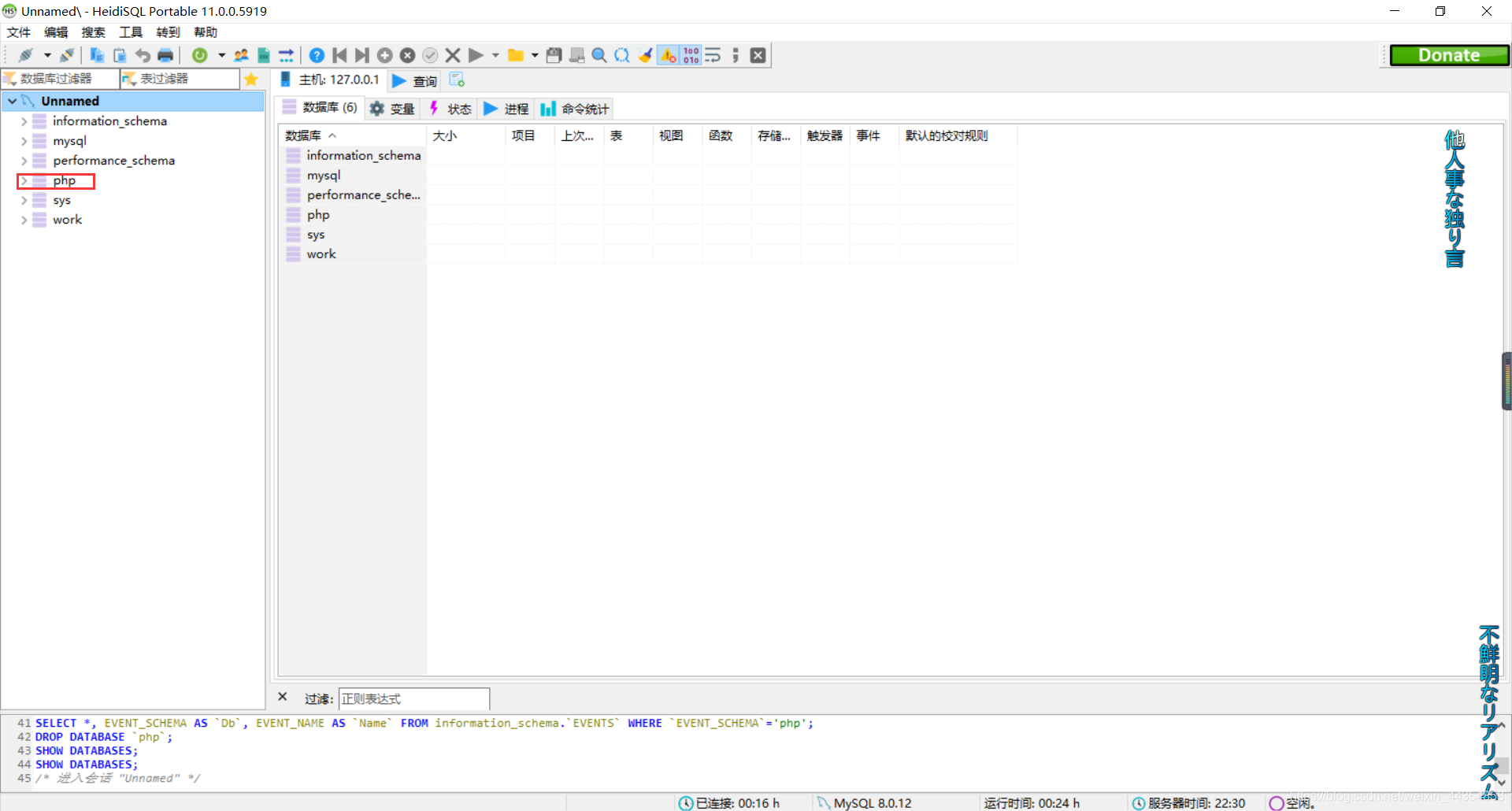
Task: Open the session manager connect icon
Action: [x=26, y=55]
